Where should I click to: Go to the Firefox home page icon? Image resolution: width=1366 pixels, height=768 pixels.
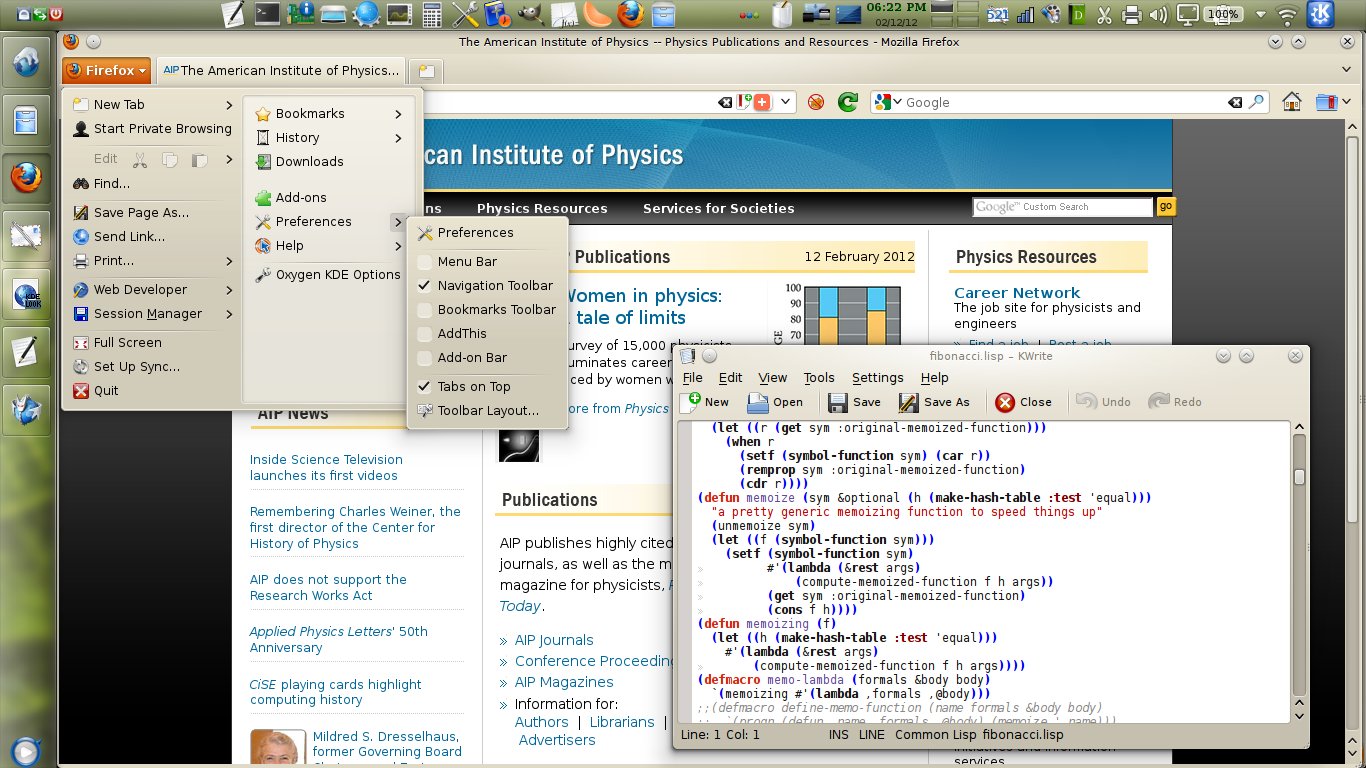tap(1292, 102)
